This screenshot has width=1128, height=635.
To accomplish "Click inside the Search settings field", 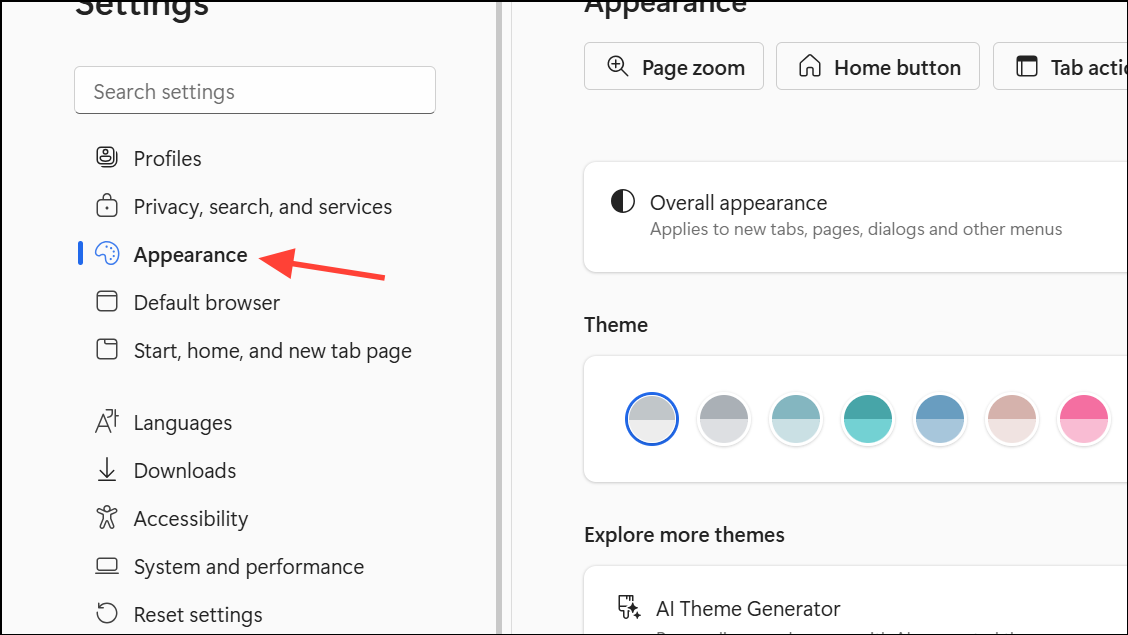I will (x=255, y=90).
